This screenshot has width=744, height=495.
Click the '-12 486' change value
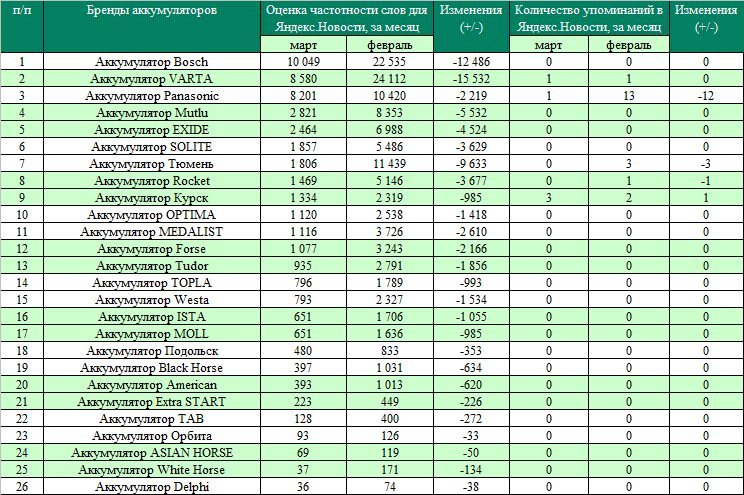pos(471,62)
